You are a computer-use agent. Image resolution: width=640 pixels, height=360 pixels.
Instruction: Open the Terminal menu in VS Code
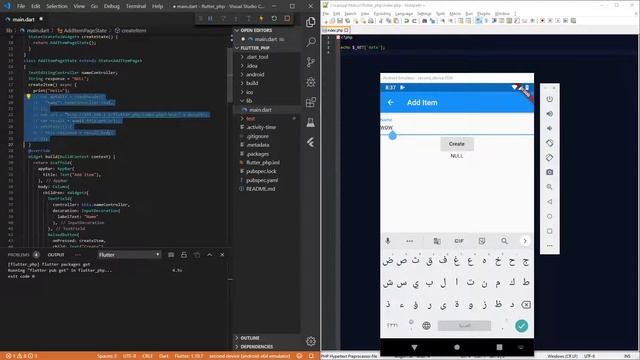(136, 6)
